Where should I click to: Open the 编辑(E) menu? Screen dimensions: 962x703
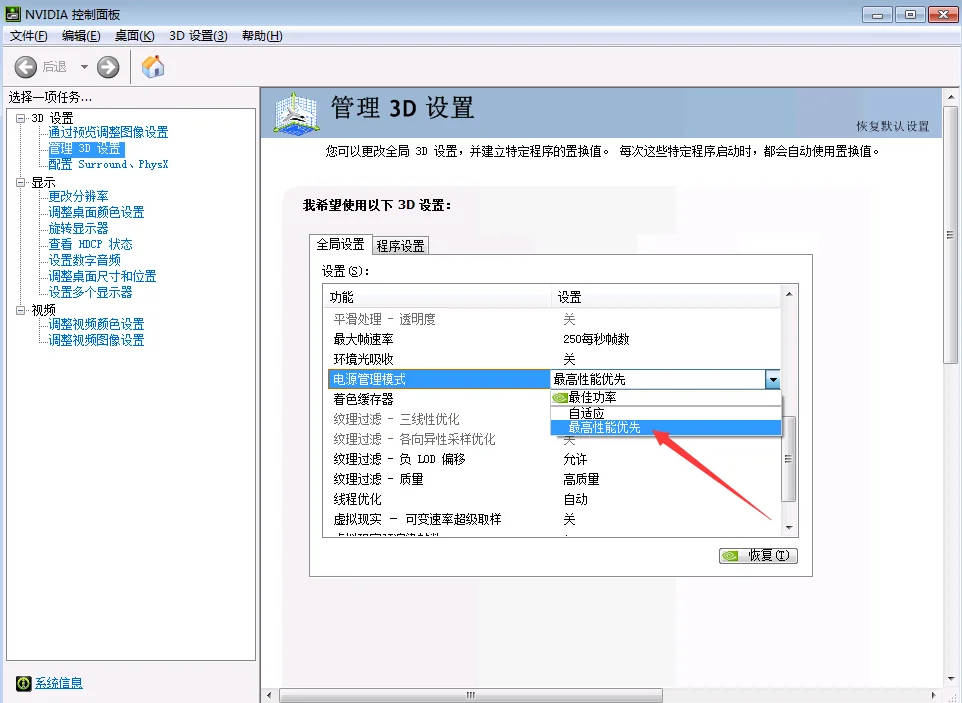click(x=81, y=36)
